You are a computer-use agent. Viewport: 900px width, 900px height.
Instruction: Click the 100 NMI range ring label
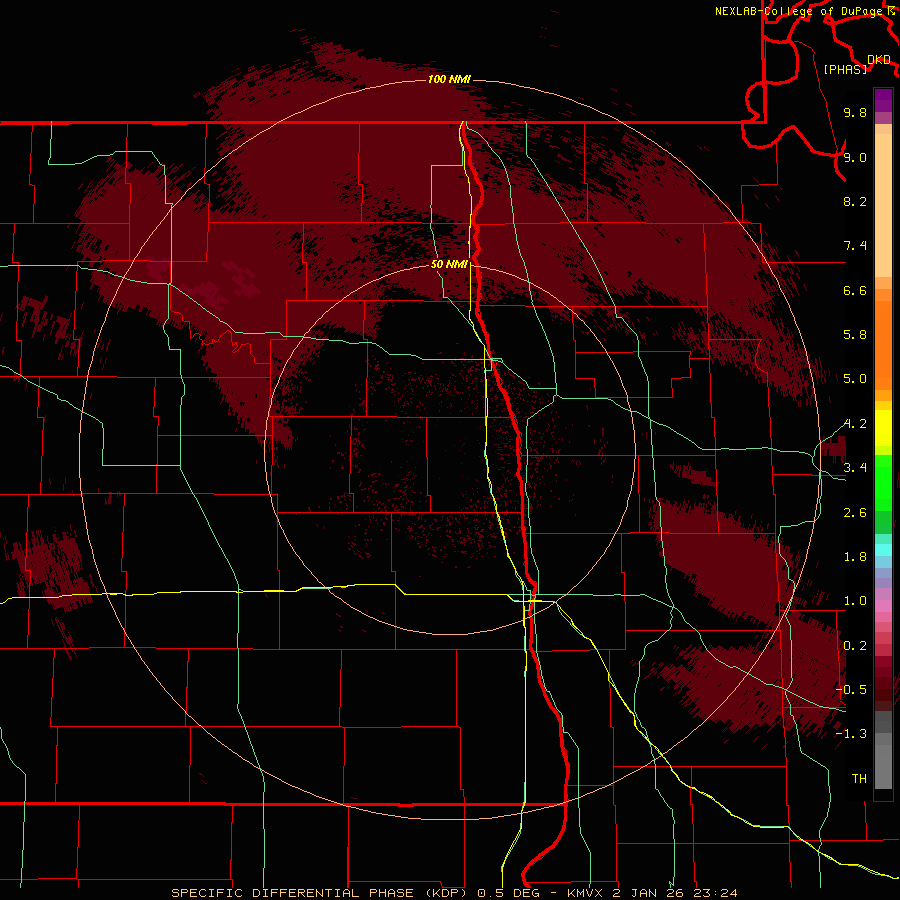click(449, 79)
